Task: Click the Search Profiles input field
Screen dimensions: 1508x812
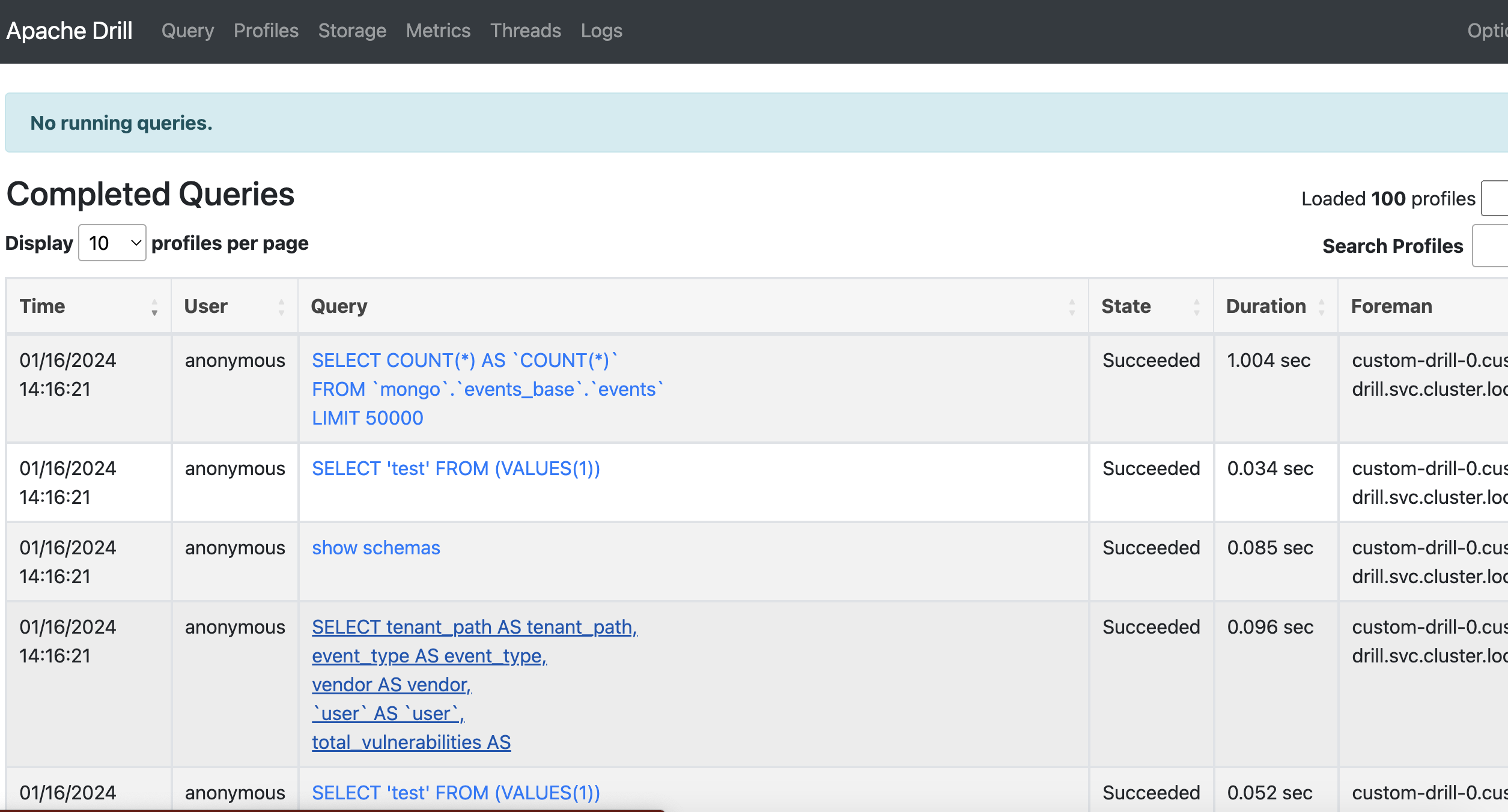Action: [1491, 246]
